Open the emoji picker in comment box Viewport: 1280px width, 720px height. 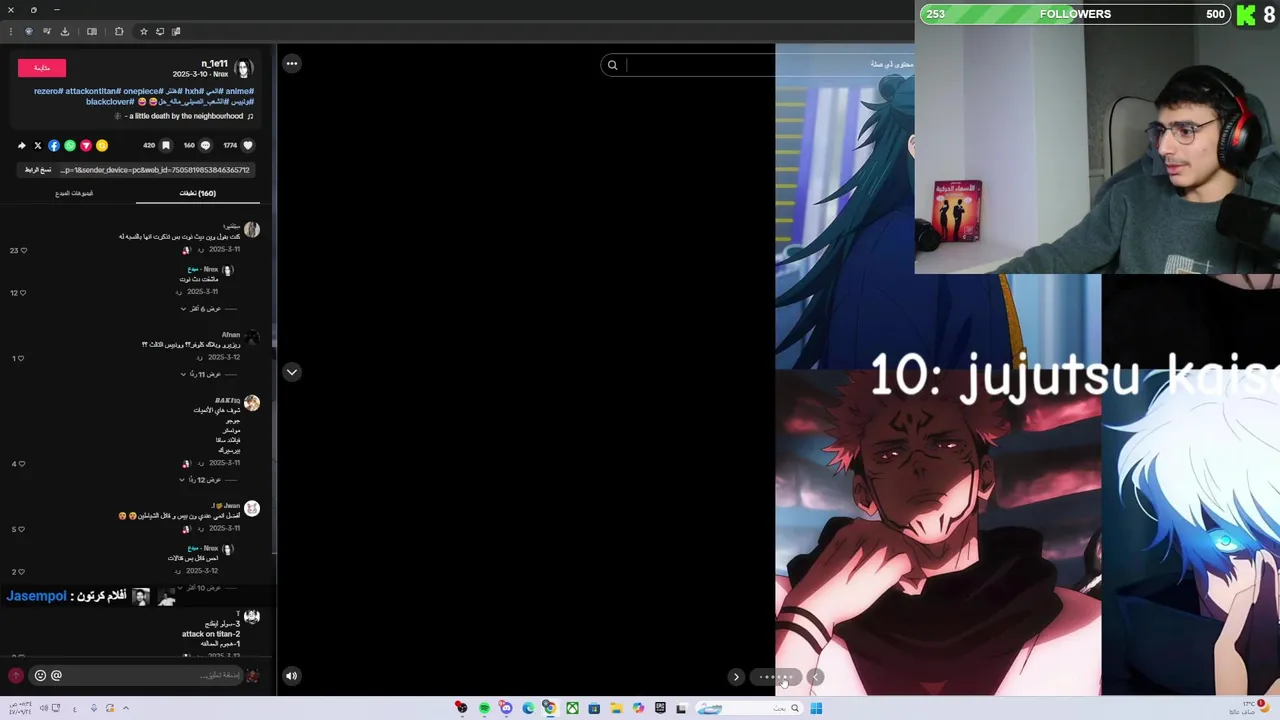pos(40,676)
